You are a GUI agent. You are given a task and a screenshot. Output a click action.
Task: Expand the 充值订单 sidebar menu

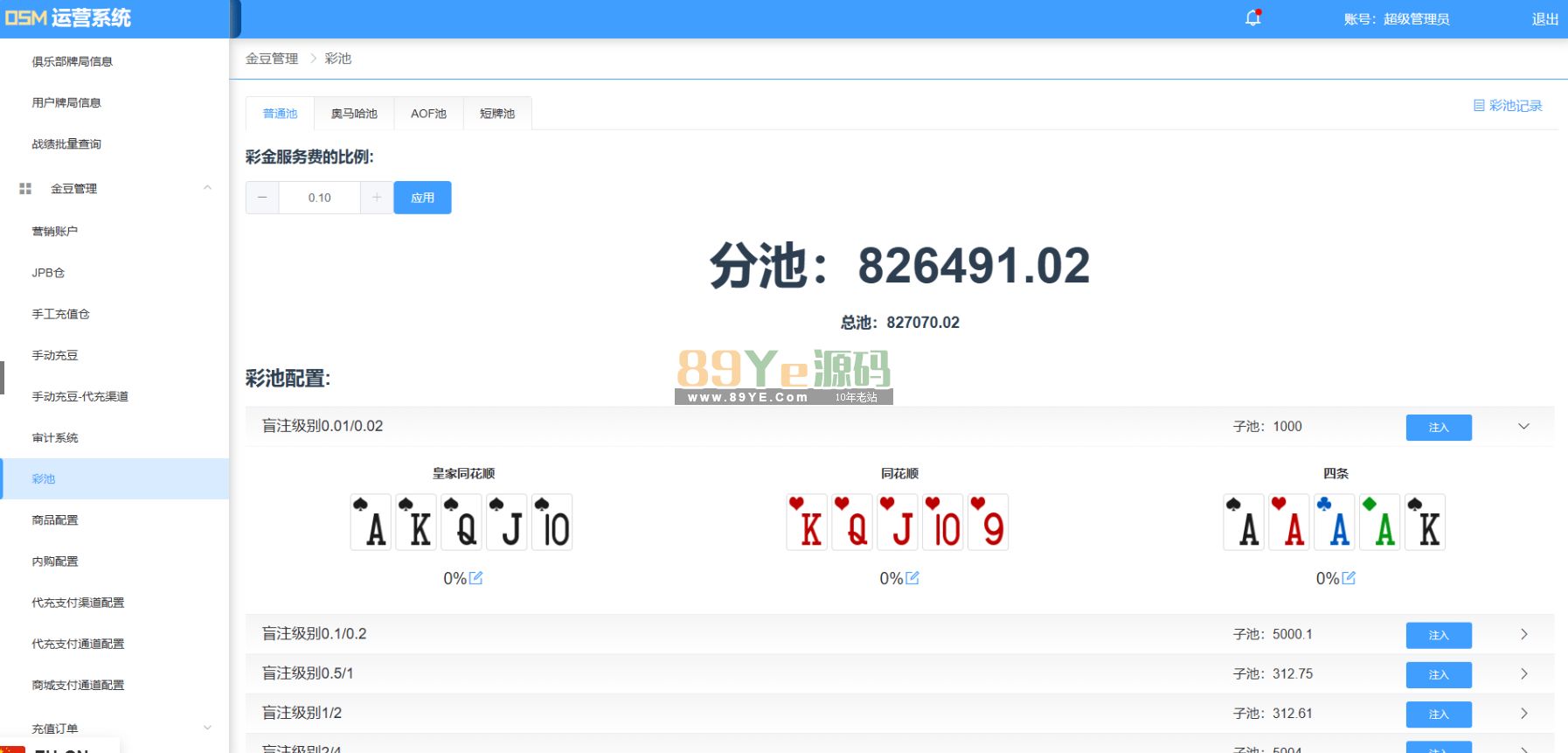(207, 728)
